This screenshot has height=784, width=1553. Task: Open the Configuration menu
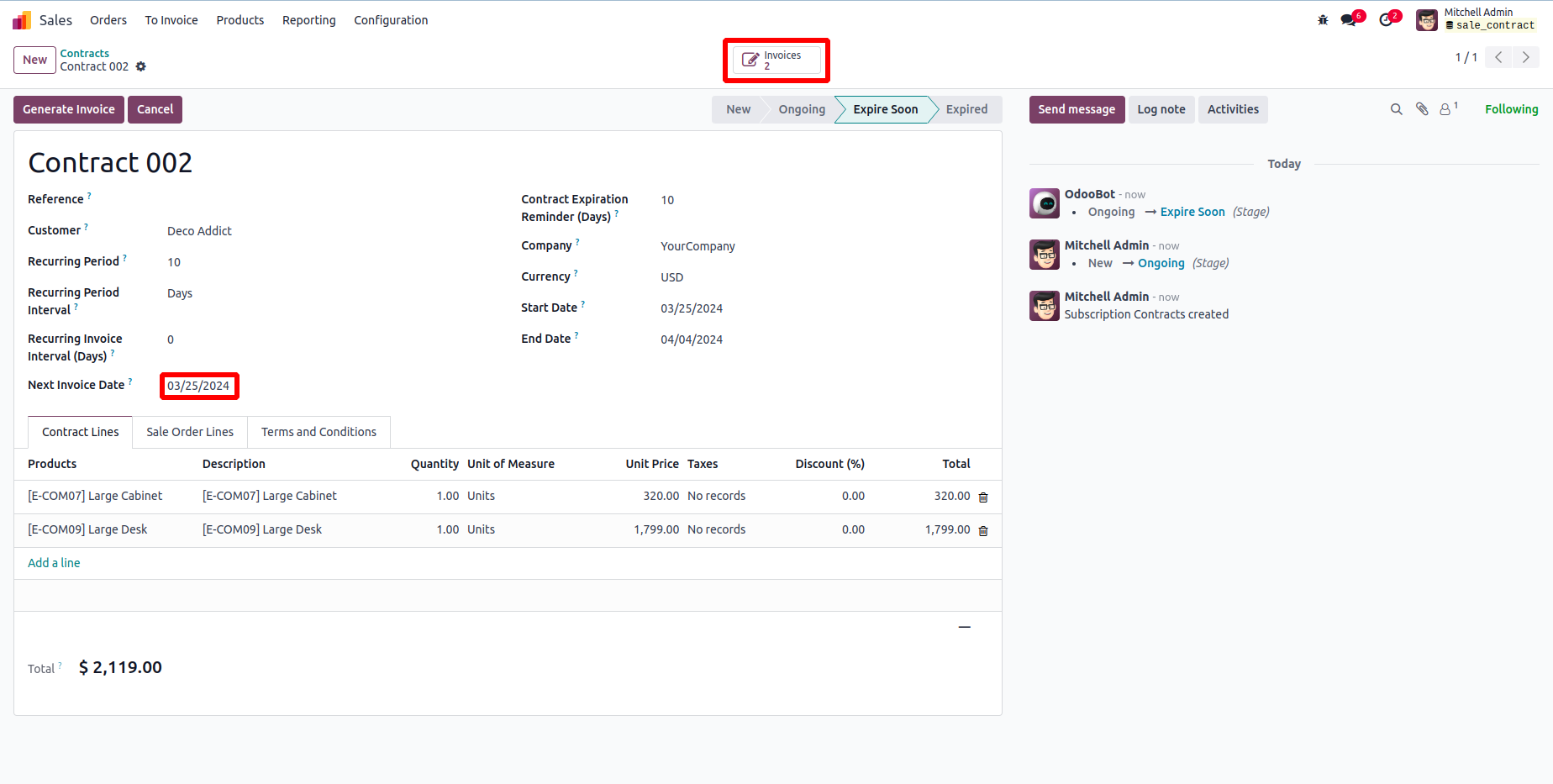click(x=391, y=20)
